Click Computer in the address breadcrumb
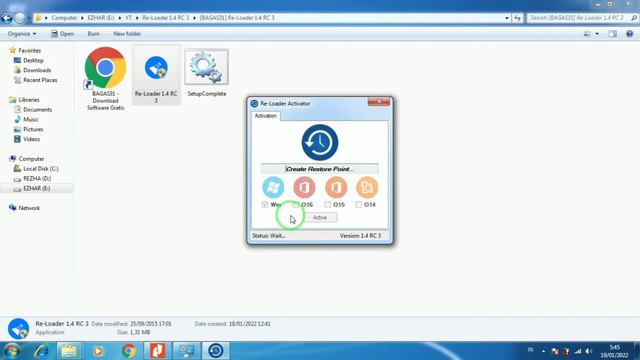 (64, 18)
